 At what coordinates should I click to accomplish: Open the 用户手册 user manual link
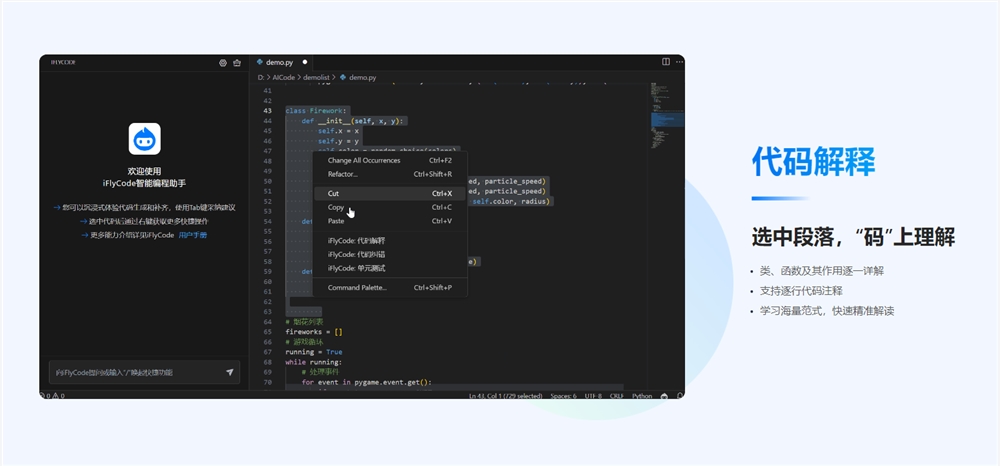click(193, 235)
